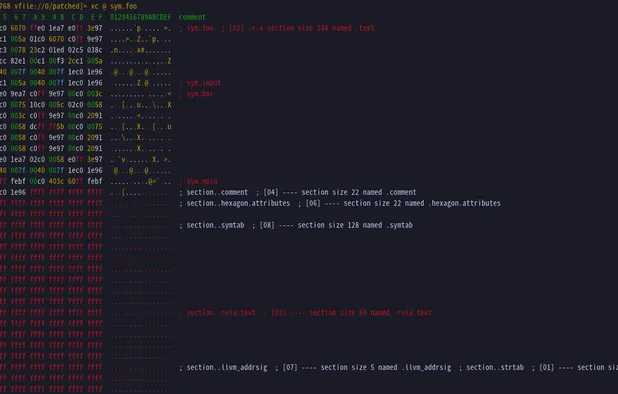
Task: Click hex value '60ff'
Action: point(76,181)
